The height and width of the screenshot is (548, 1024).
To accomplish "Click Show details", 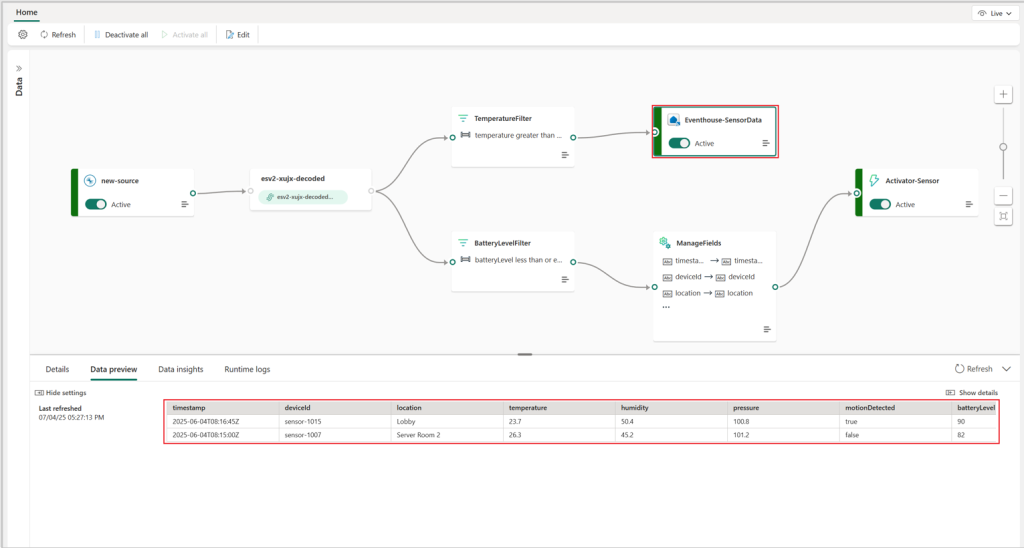I will 972,393.
